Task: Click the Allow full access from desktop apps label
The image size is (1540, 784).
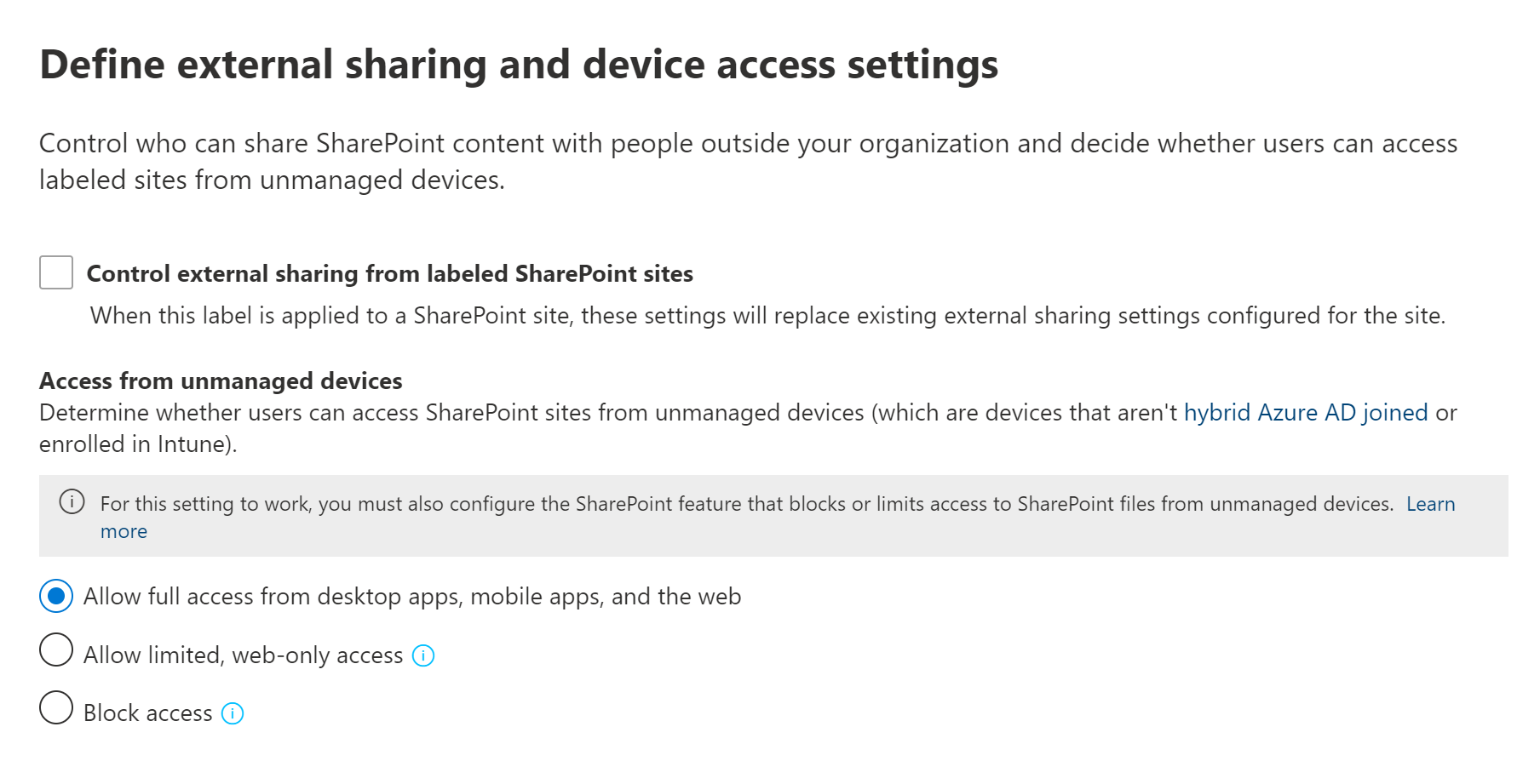Action: click(411, 597)
